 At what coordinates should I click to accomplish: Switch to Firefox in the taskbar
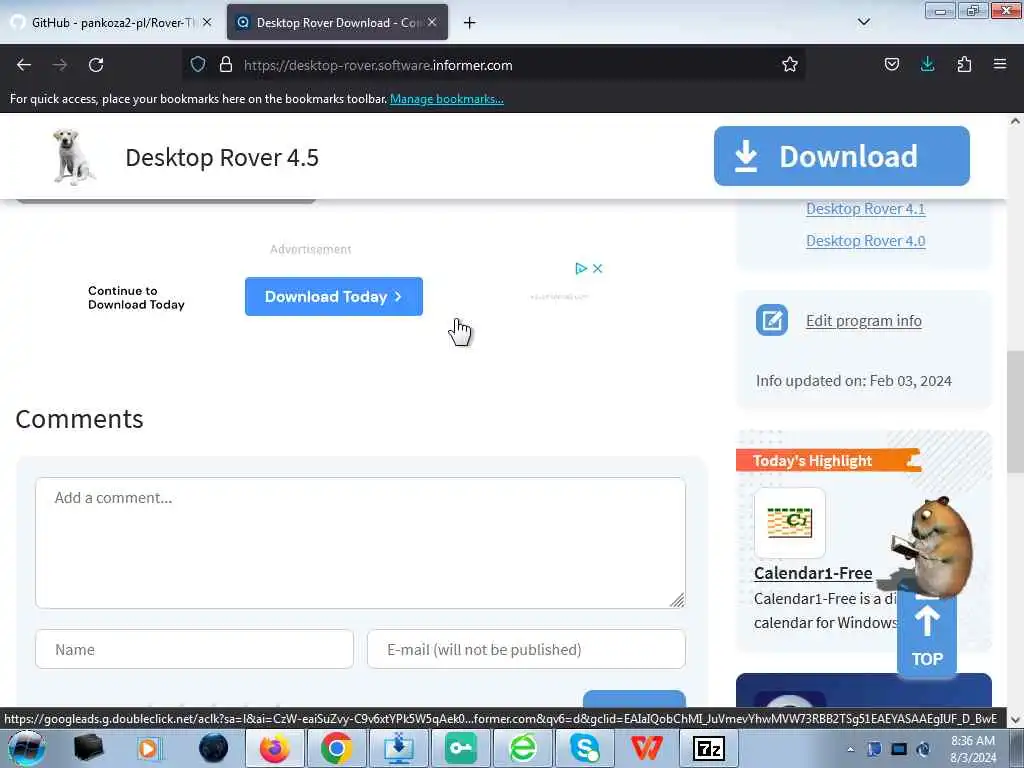pos(274,748)
